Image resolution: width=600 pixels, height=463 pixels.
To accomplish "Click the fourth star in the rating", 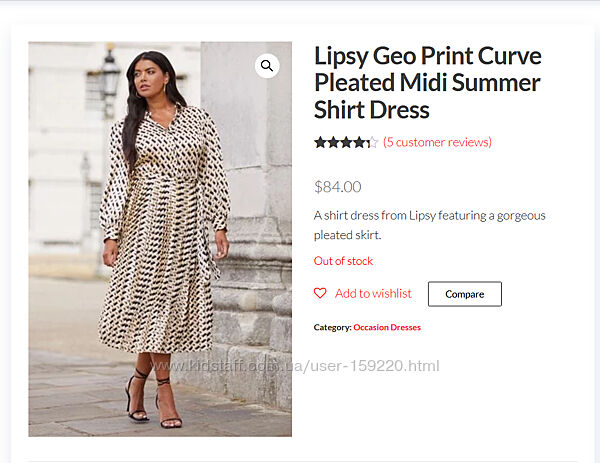I will tap(359, 142).
